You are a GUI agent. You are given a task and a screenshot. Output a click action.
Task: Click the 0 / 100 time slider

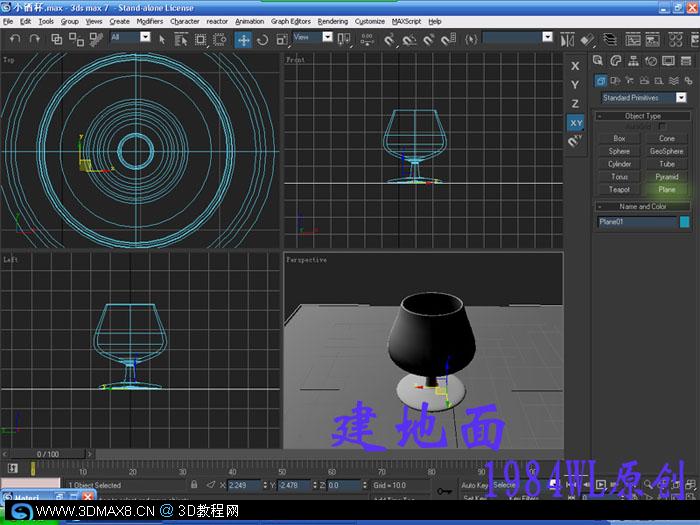point(48,454)
